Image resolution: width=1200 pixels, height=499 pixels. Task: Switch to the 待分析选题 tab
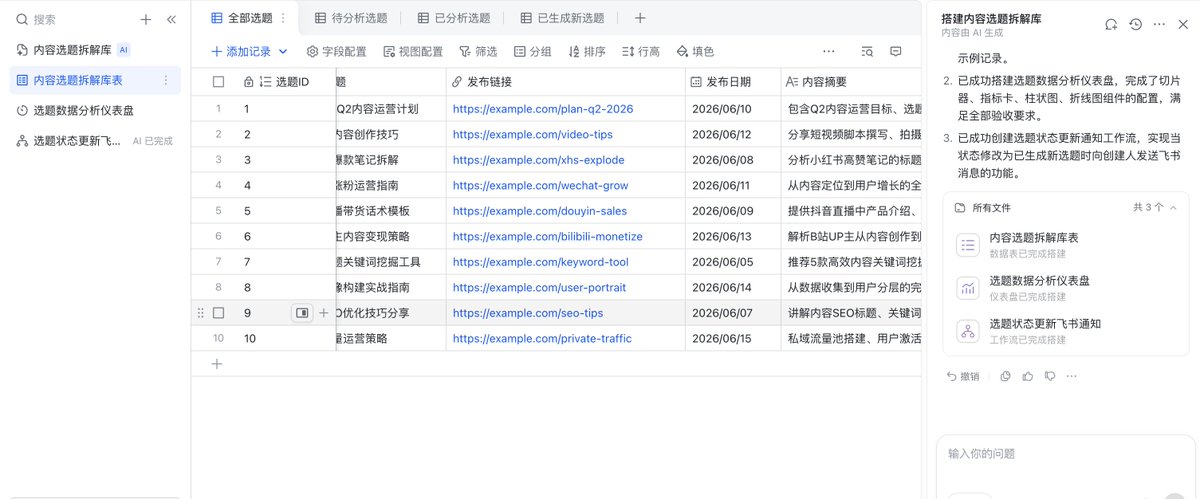pyautogui.click(x=351, y=18)
